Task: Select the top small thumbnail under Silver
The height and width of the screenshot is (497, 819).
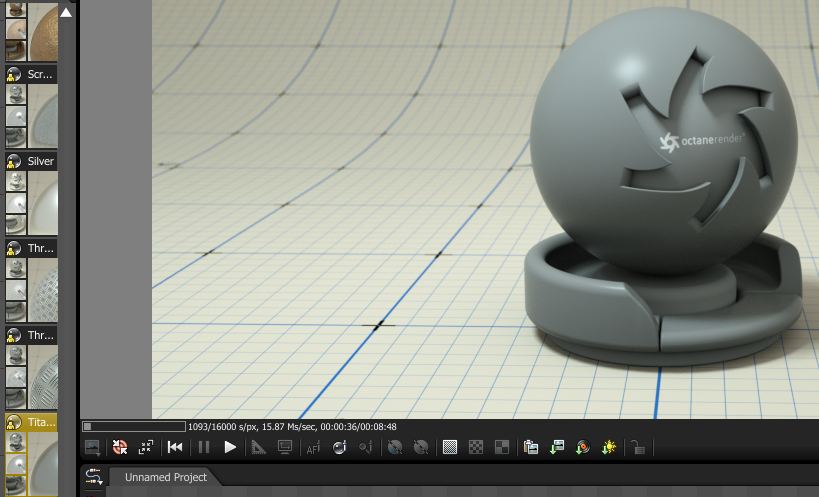Action: (x=16, y=182)
